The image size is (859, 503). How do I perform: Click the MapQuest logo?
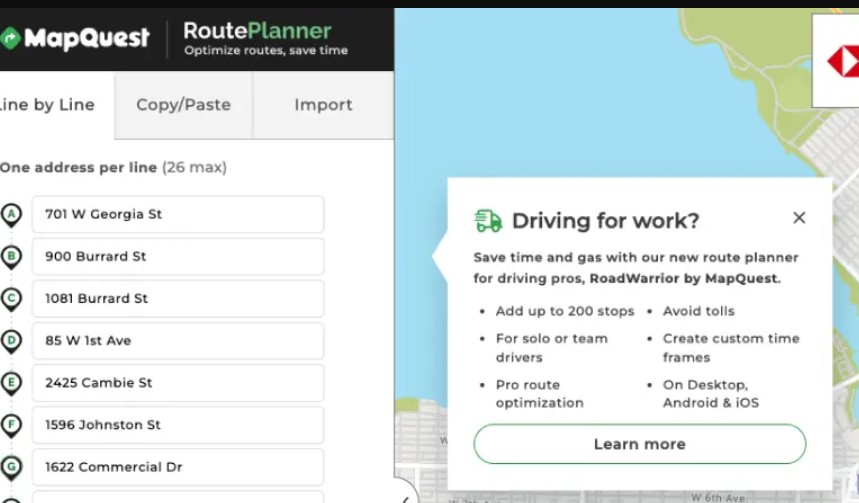click(76, 39)
